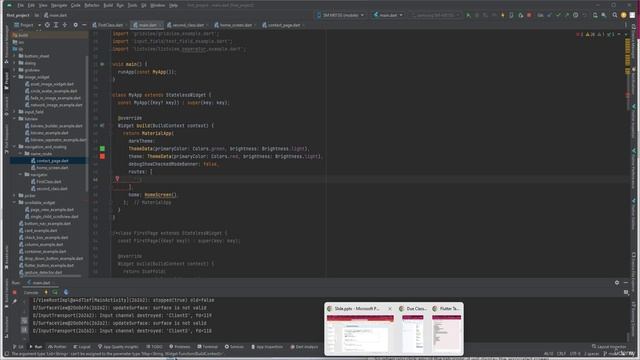The image size is (640, 360).
Task: Collapse the image_widget folder
Action: 15,77
